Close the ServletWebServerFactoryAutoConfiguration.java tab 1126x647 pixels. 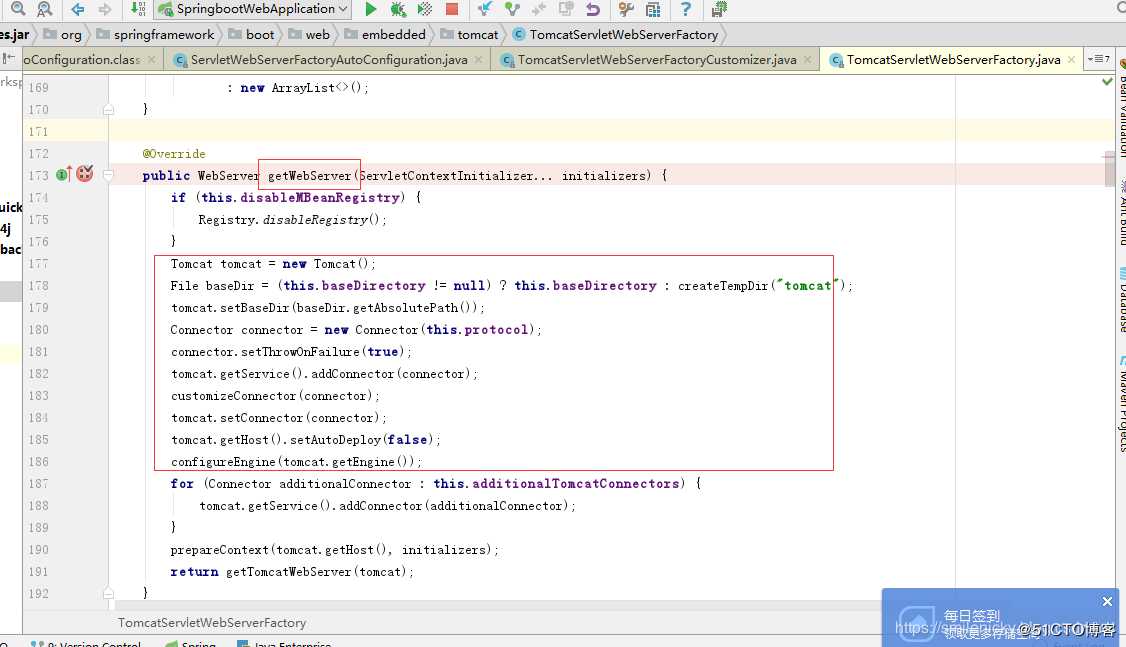479,60
